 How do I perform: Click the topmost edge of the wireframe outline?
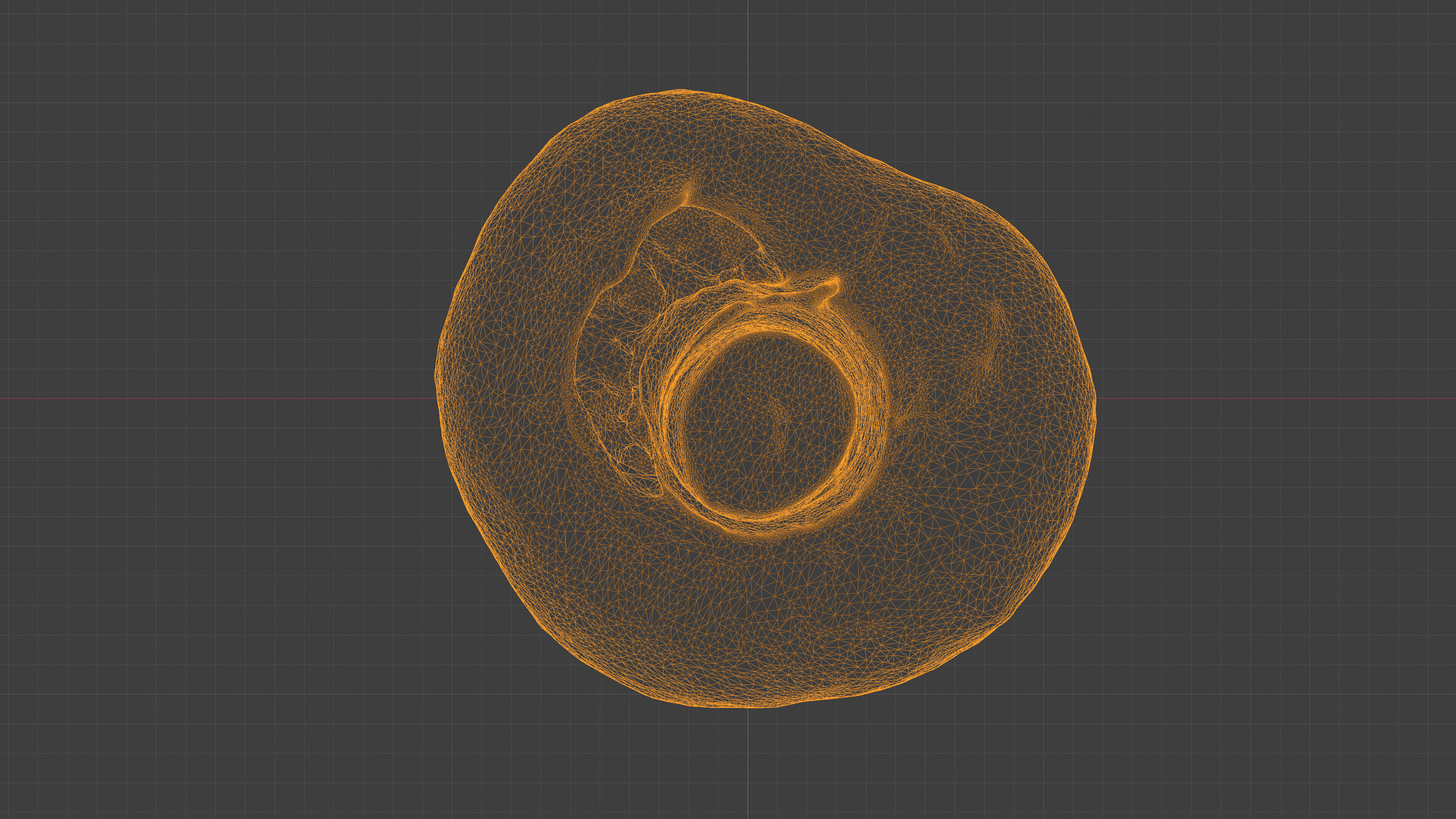678,90
